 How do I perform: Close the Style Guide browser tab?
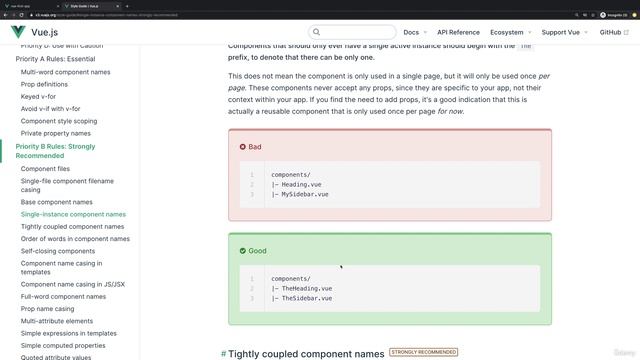[x=118, y=6]
